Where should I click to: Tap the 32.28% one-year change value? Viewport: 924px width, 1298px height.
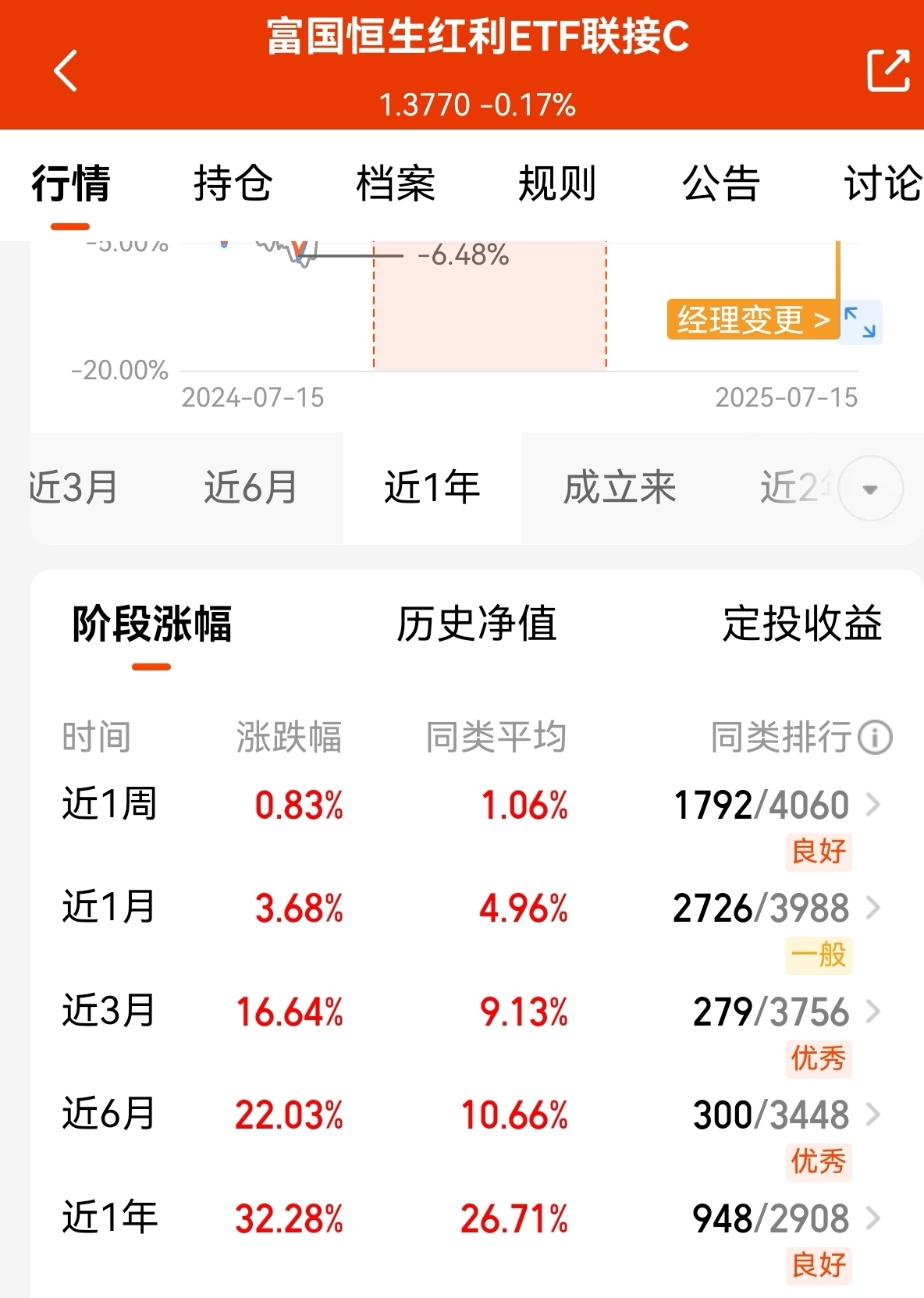[289, 1219]
